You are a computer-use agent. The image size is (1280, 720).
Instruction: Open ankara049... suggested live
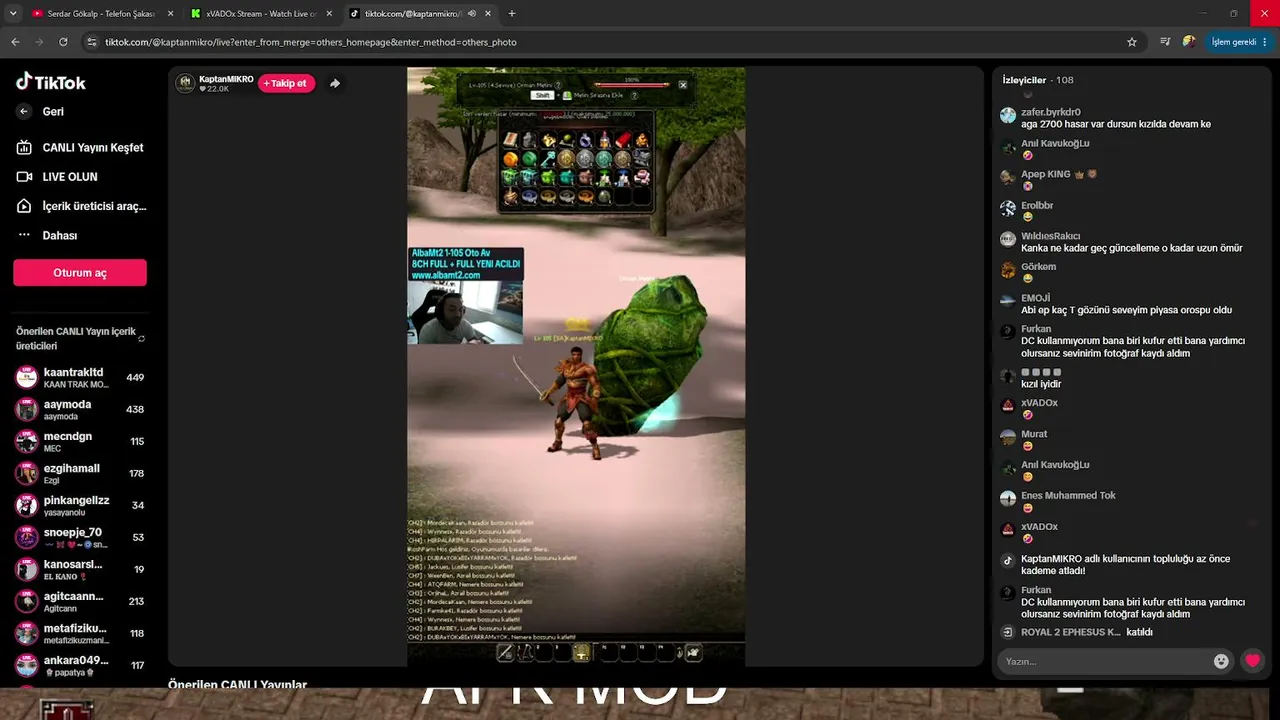[80, 665]
